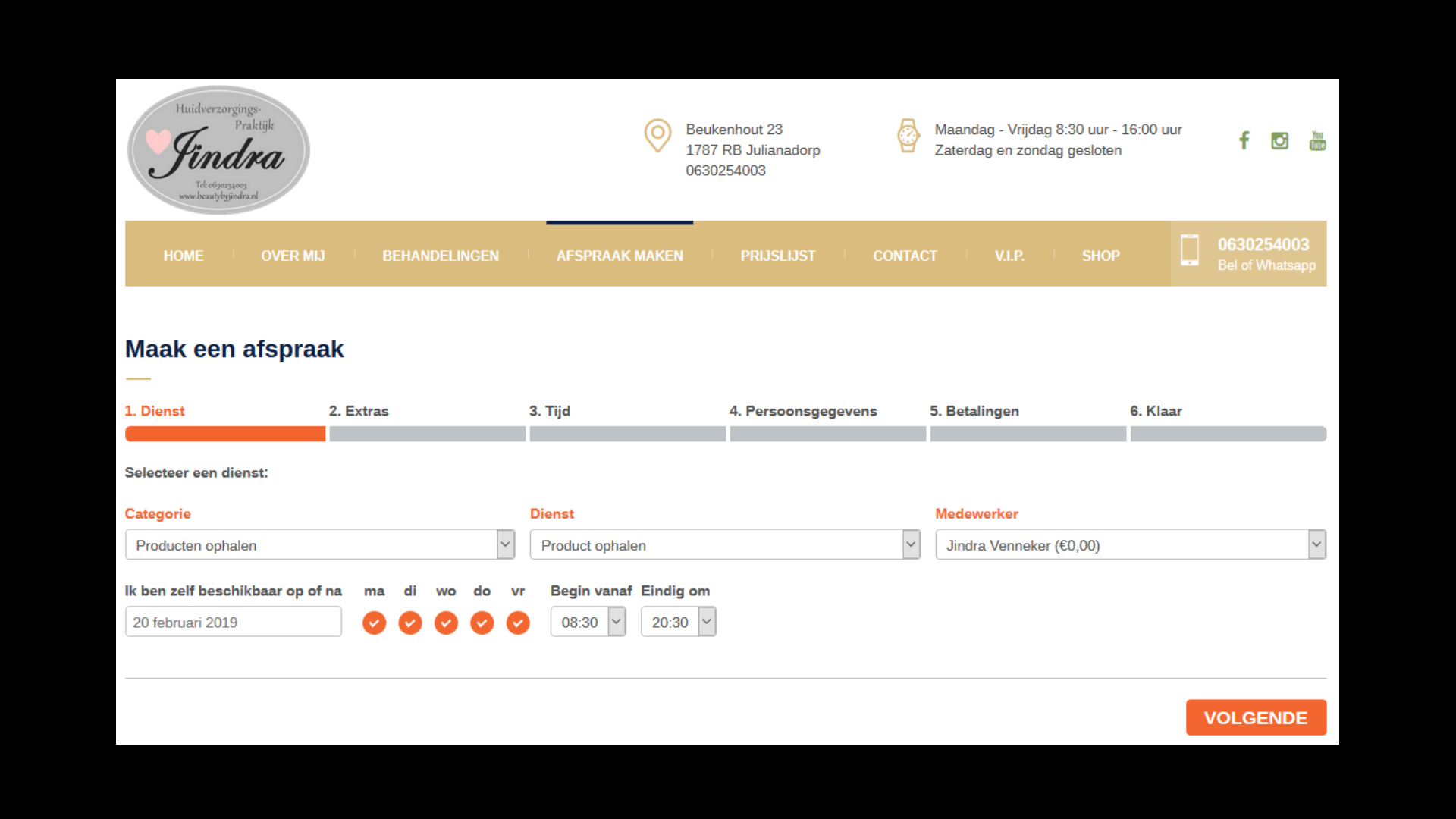Open the Facebook page icon
Screen dimensions: 1456x819
coord(1244,140)
